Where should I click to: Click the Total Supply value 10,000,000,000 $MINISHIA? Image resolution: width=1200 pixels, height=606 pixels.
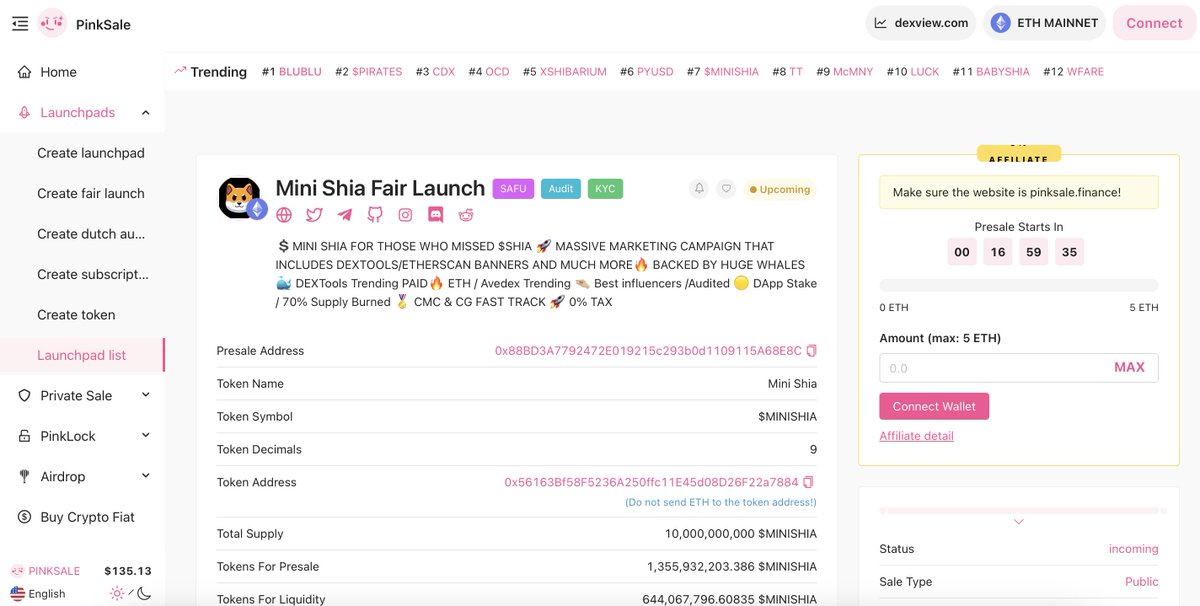pyautogui.click(x=741, y=534)
